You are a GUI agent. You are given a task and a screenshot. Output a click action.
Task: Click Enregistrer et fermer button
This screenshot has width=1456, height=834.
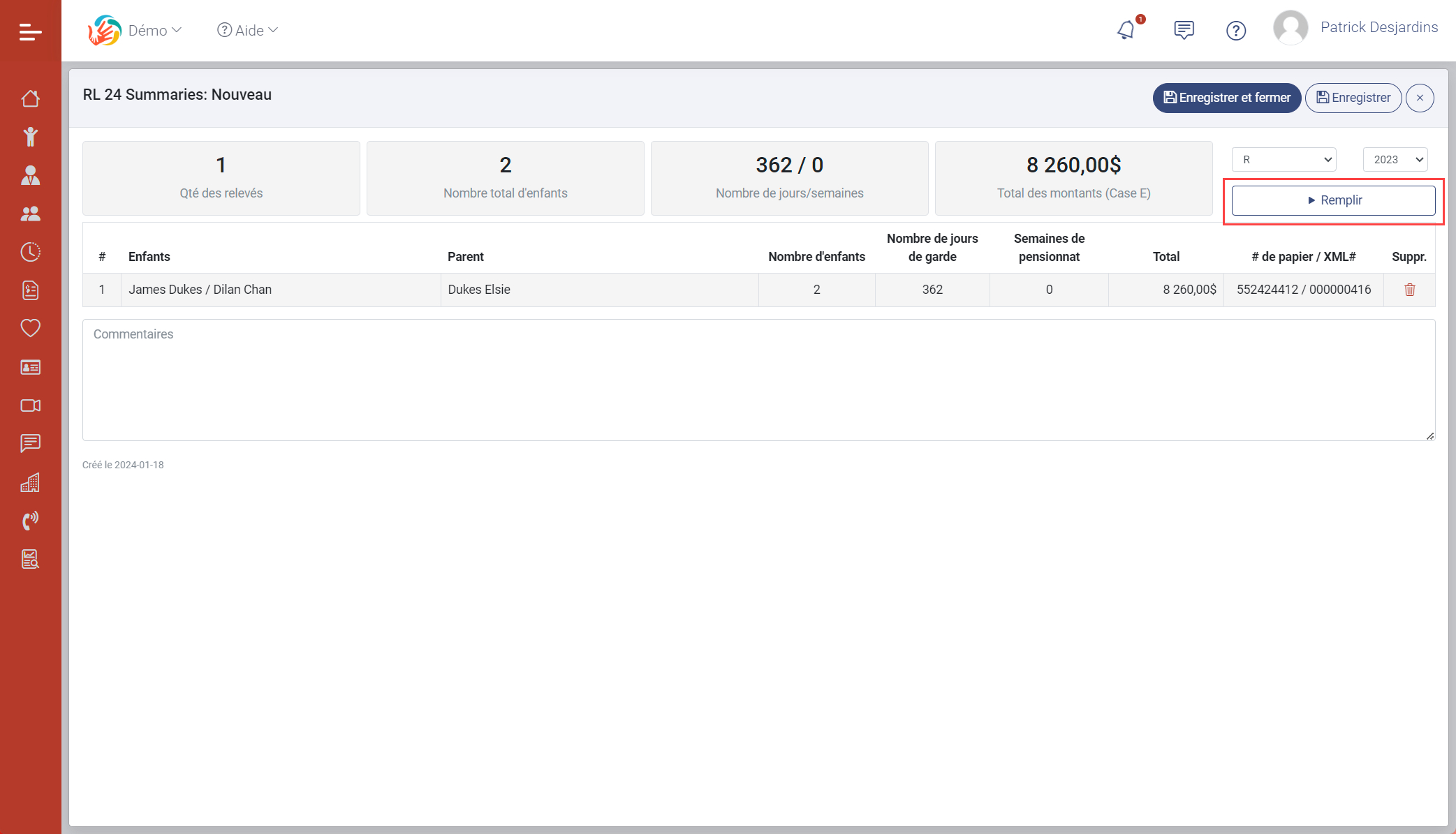[x=1226, y=98]
